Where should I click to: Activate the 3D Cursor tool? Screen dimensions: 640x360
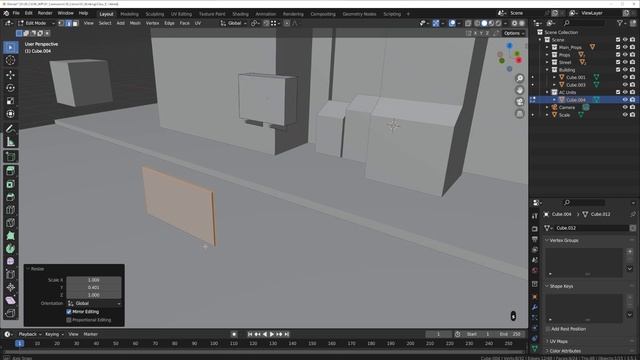11,60
